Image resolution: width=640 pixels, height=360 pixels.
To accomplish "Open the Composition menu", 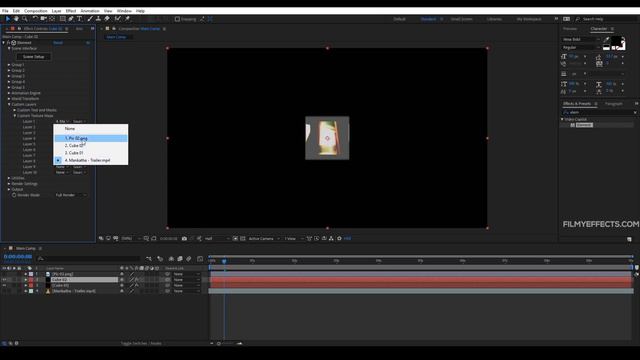I will pyautogui.click(x=36, y=11).
